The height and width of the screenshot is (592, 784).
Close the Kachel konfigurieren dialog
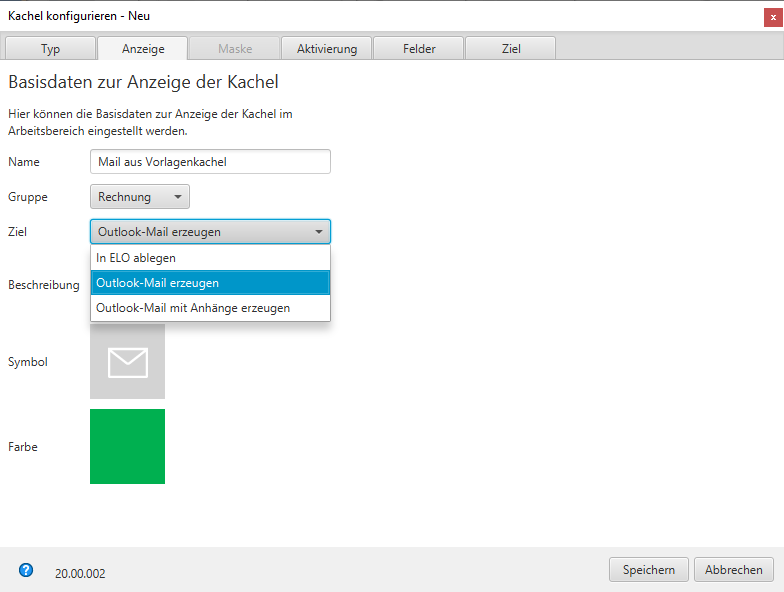tap(773, 16)
